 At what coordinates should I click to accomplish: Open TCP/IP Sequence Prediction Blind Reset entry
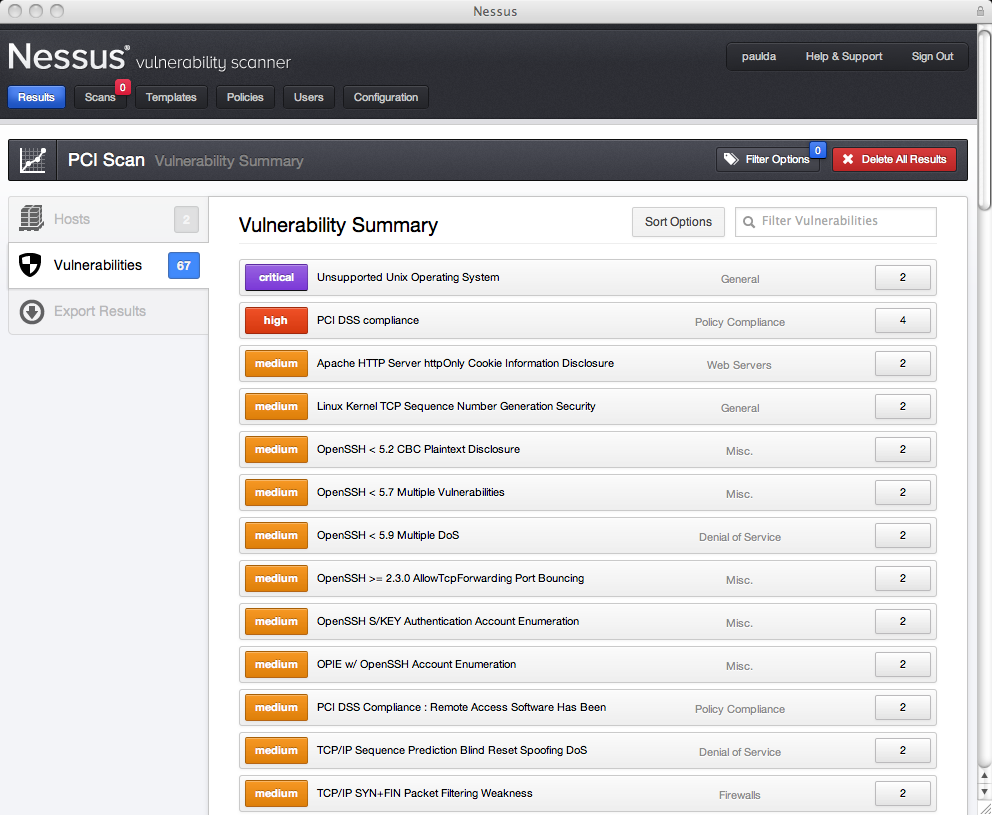(588, 750)
